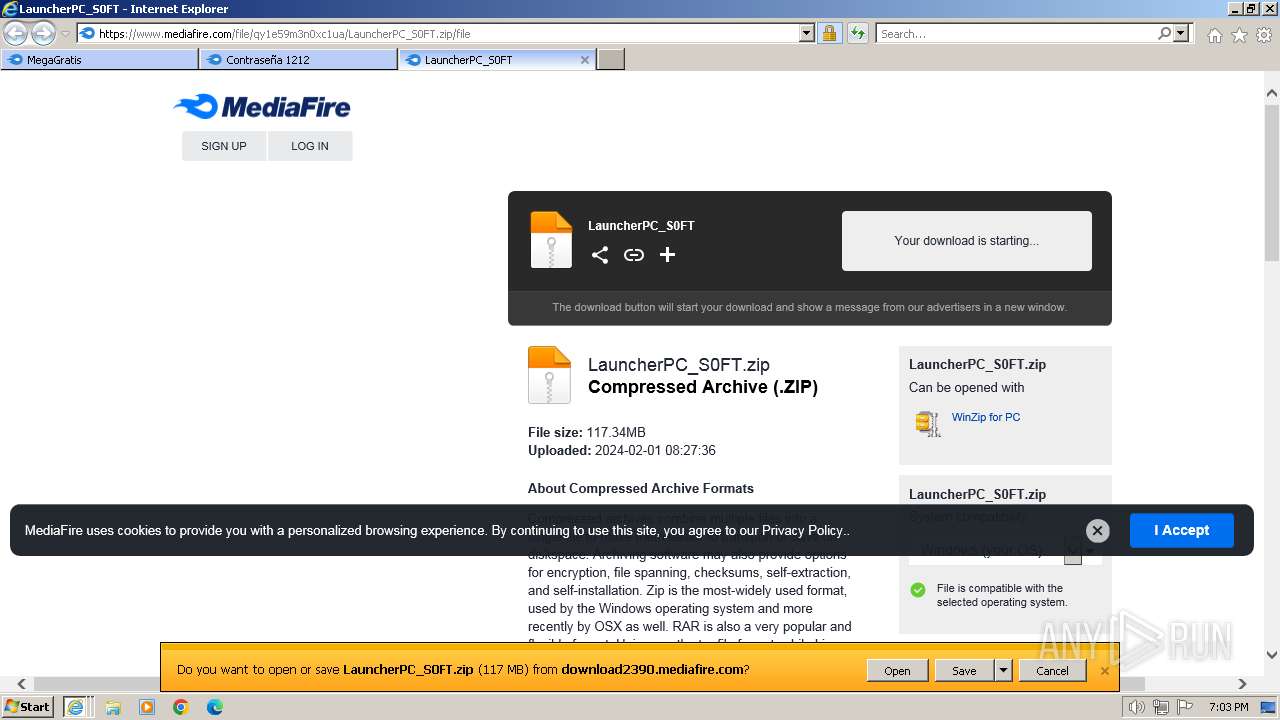Open a new blank tab
This screenshot has height=720, width=1280.
click(x=611, y=60)
